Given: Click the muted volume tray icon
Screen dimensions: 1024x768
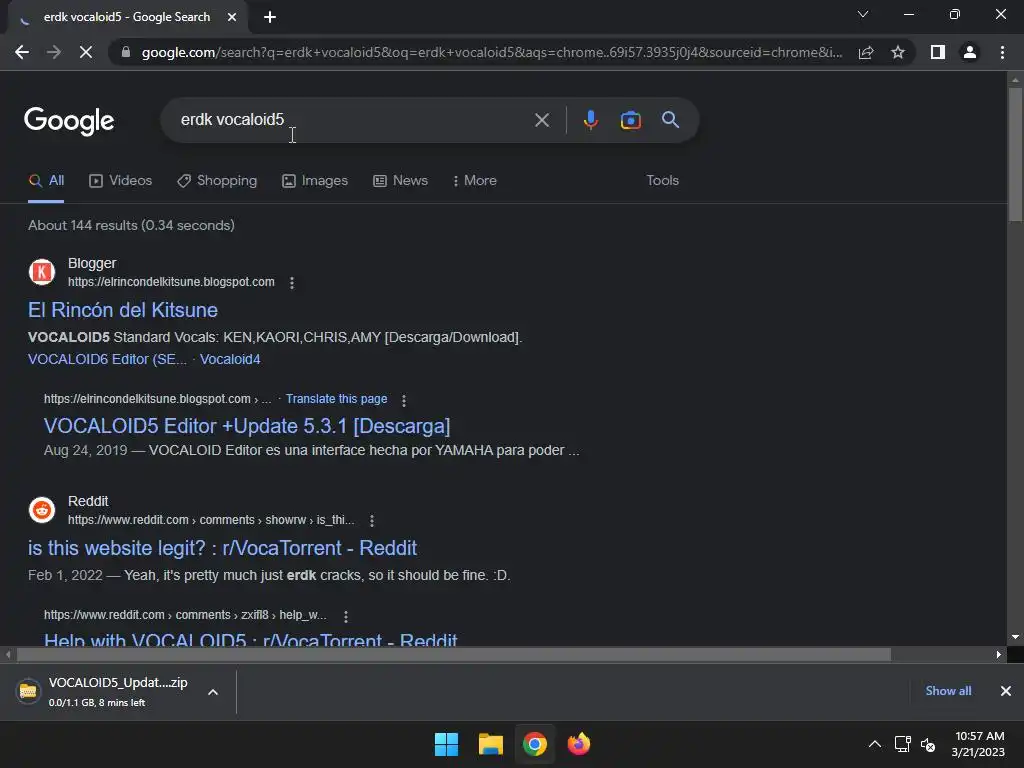Looking at the screenshot, I should pyautogui.click(x=928, y=744).
